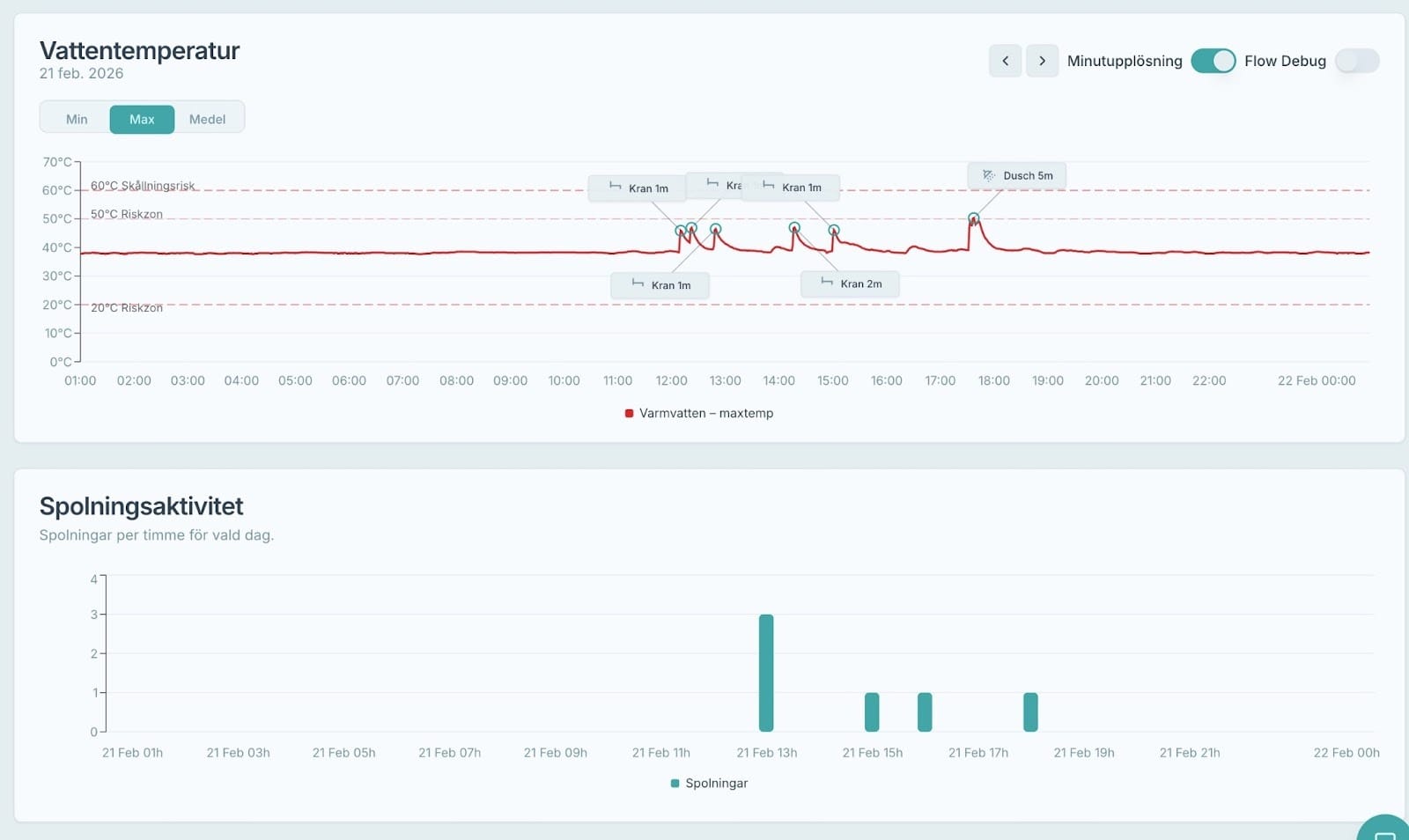This screenshot has height=840, width=1409.
Task: Click the tallest bar at 21 Feb 13h
Action: [766, 673]
